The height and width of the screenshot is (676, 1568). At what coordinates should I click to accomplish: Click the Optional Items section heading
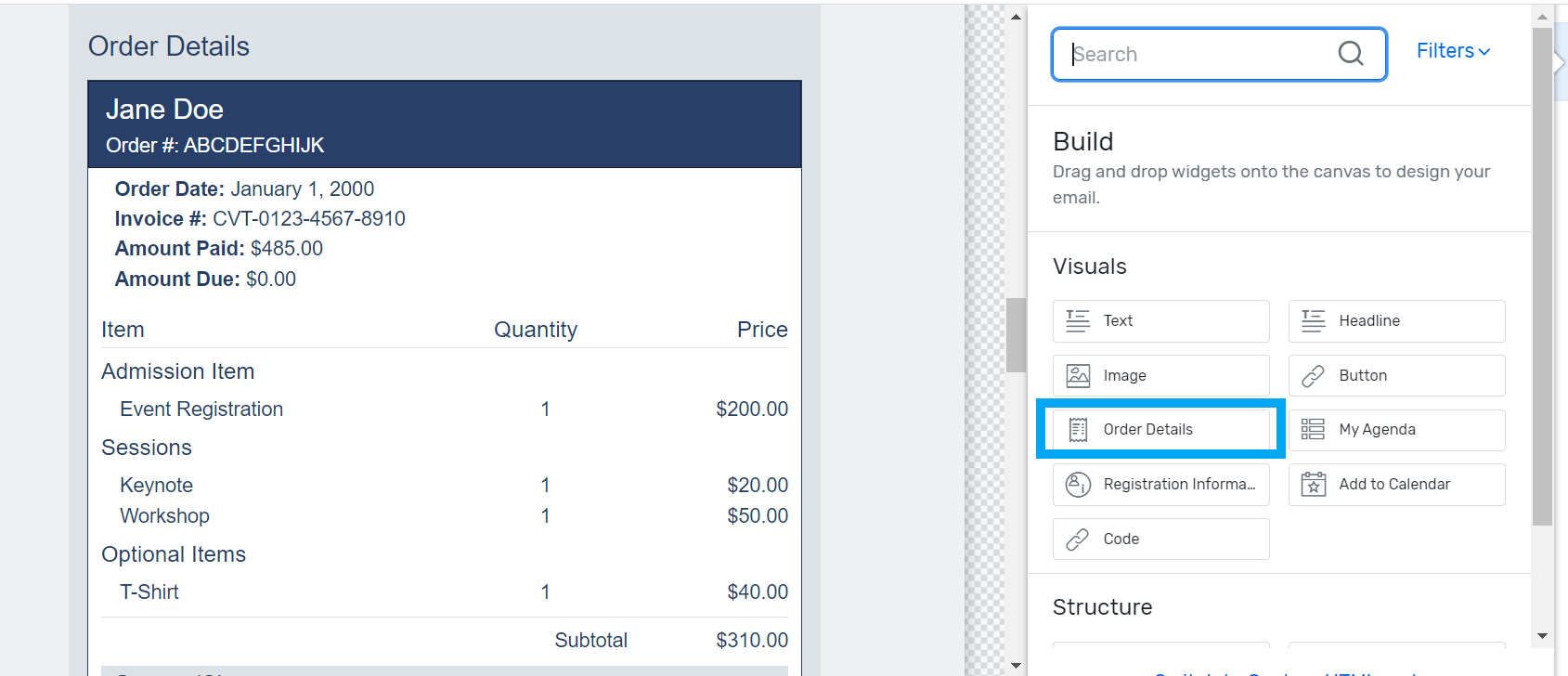click(174, 554)
